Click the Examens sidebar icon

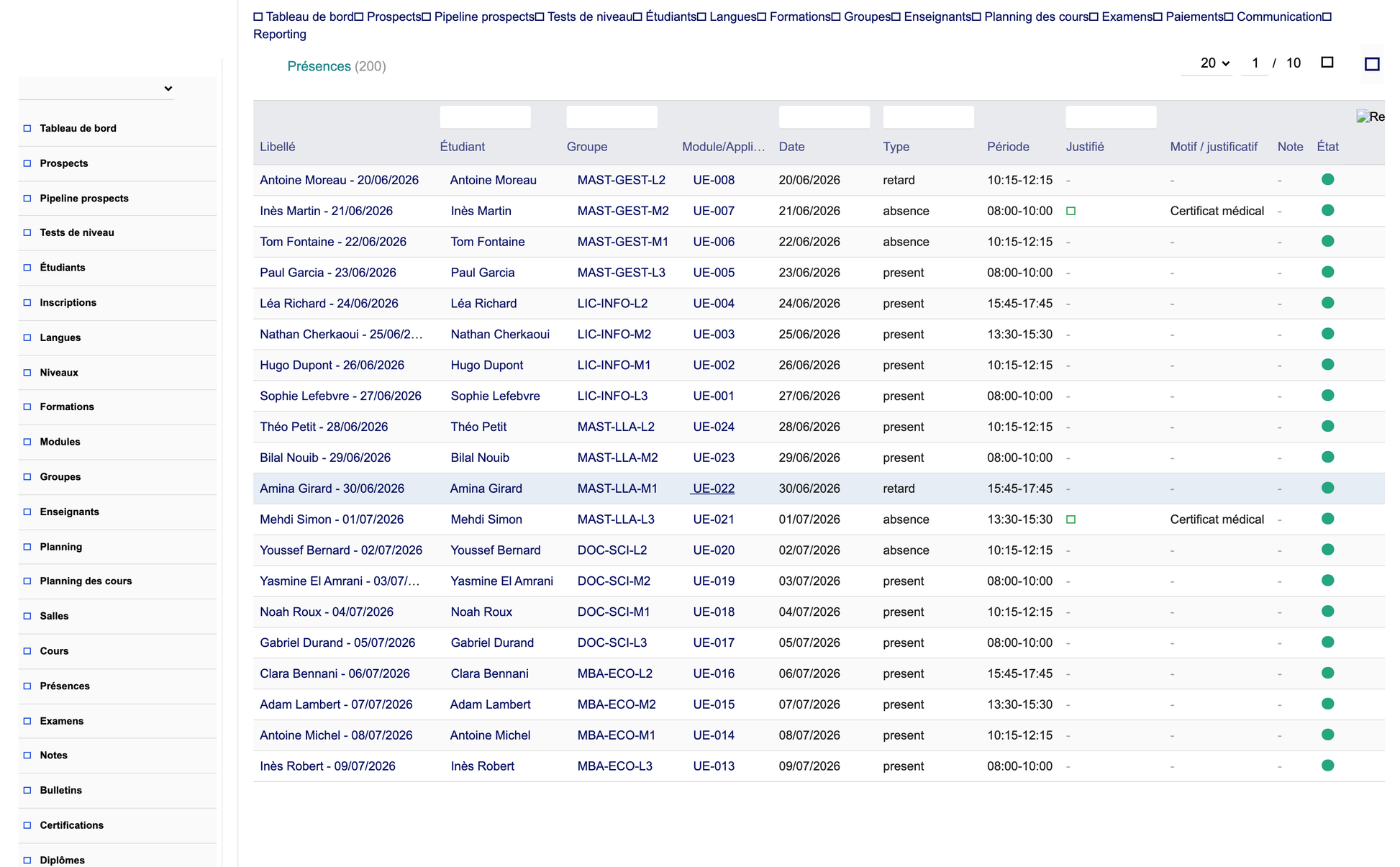pos(27,721)
